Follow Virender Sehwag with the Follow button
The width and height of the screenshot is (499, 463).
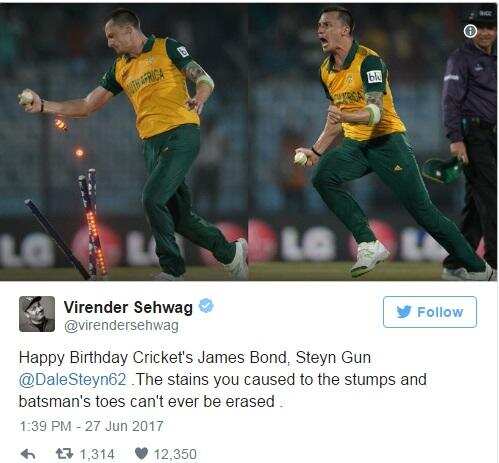click(430, 312)
